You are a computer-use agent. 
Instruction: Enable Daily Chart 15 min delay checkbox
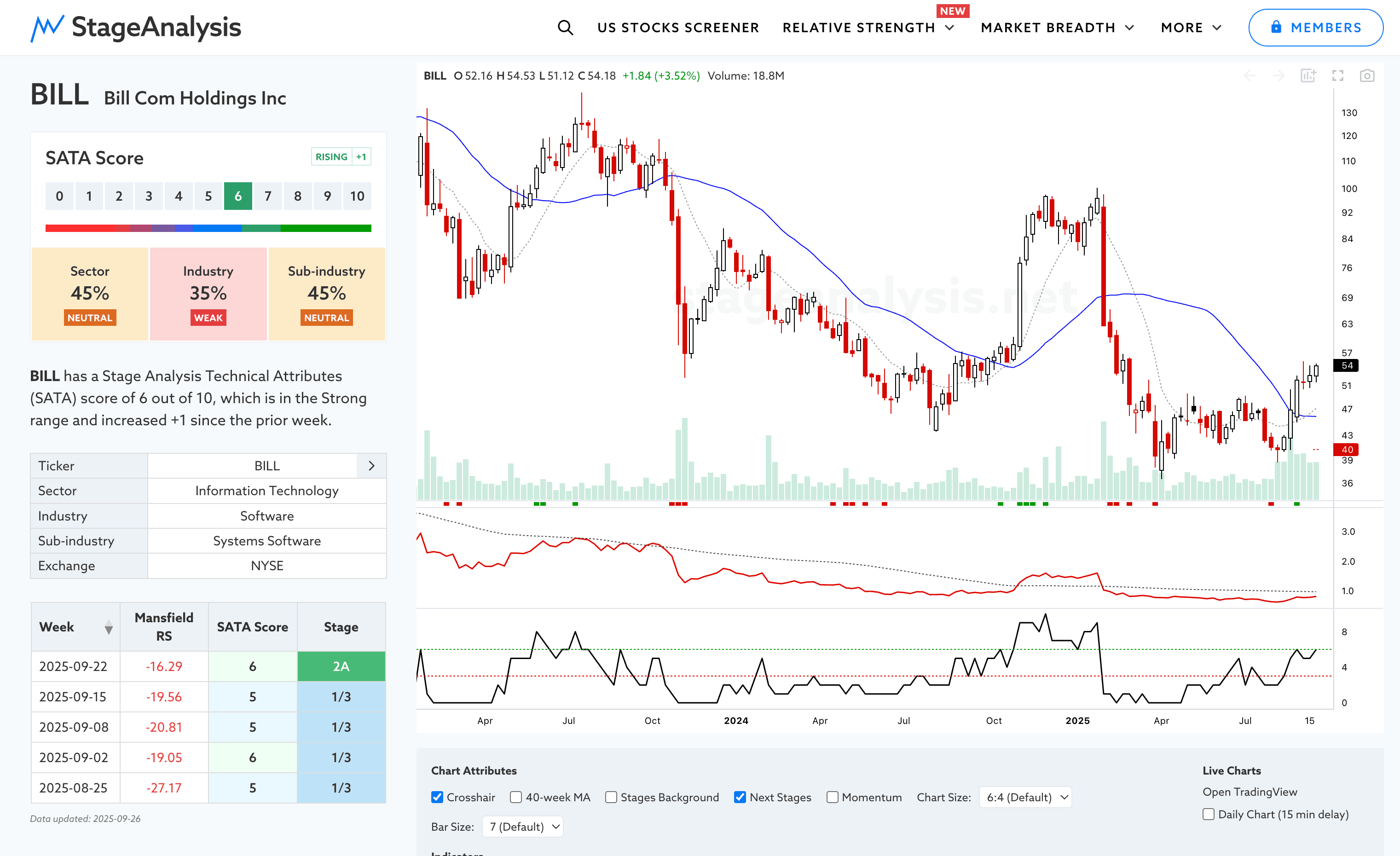pos(1209,814)
